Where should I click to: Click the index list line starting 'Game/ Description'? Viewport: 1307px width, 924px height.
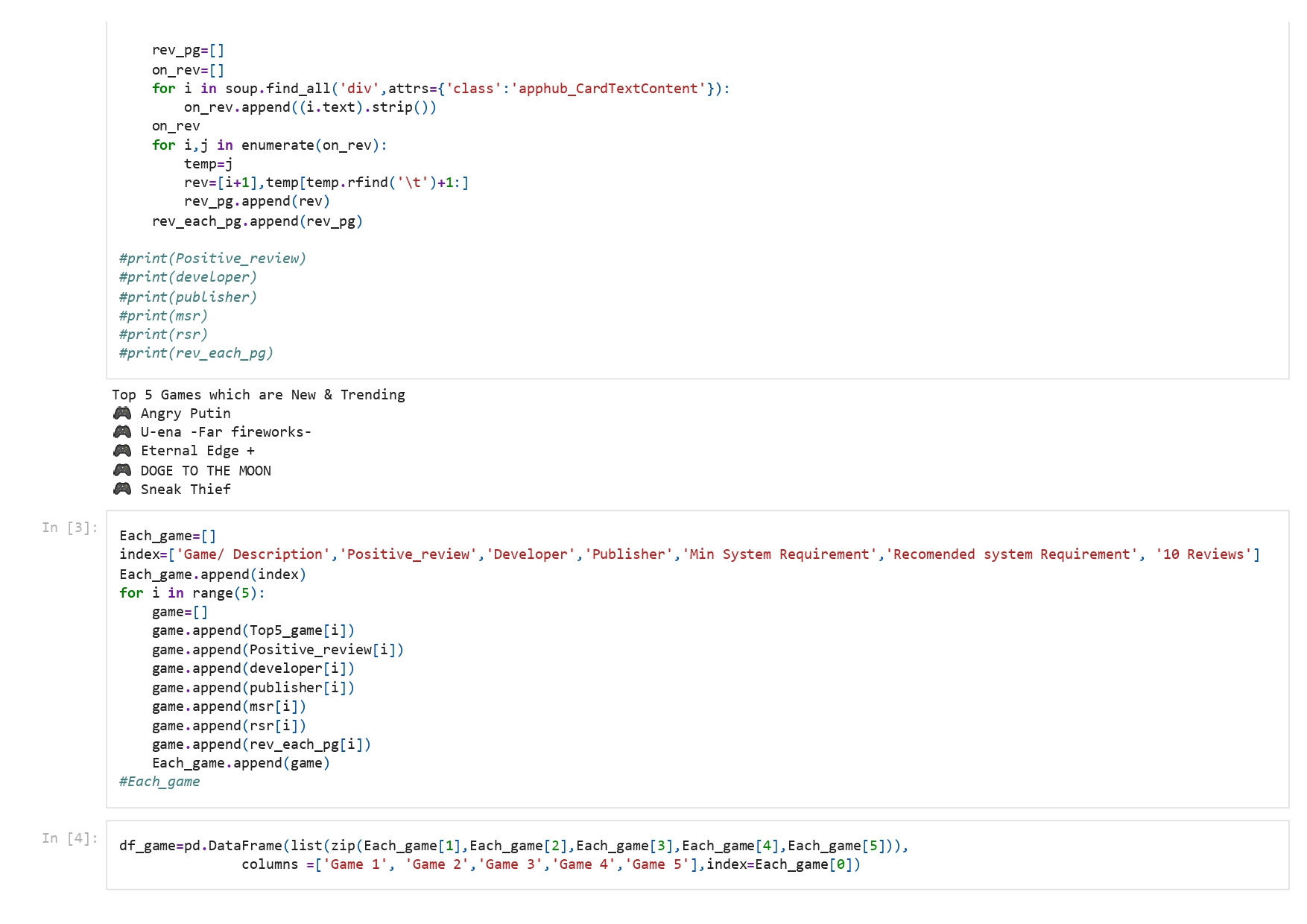pyautogui.click(x=689, y=554)
